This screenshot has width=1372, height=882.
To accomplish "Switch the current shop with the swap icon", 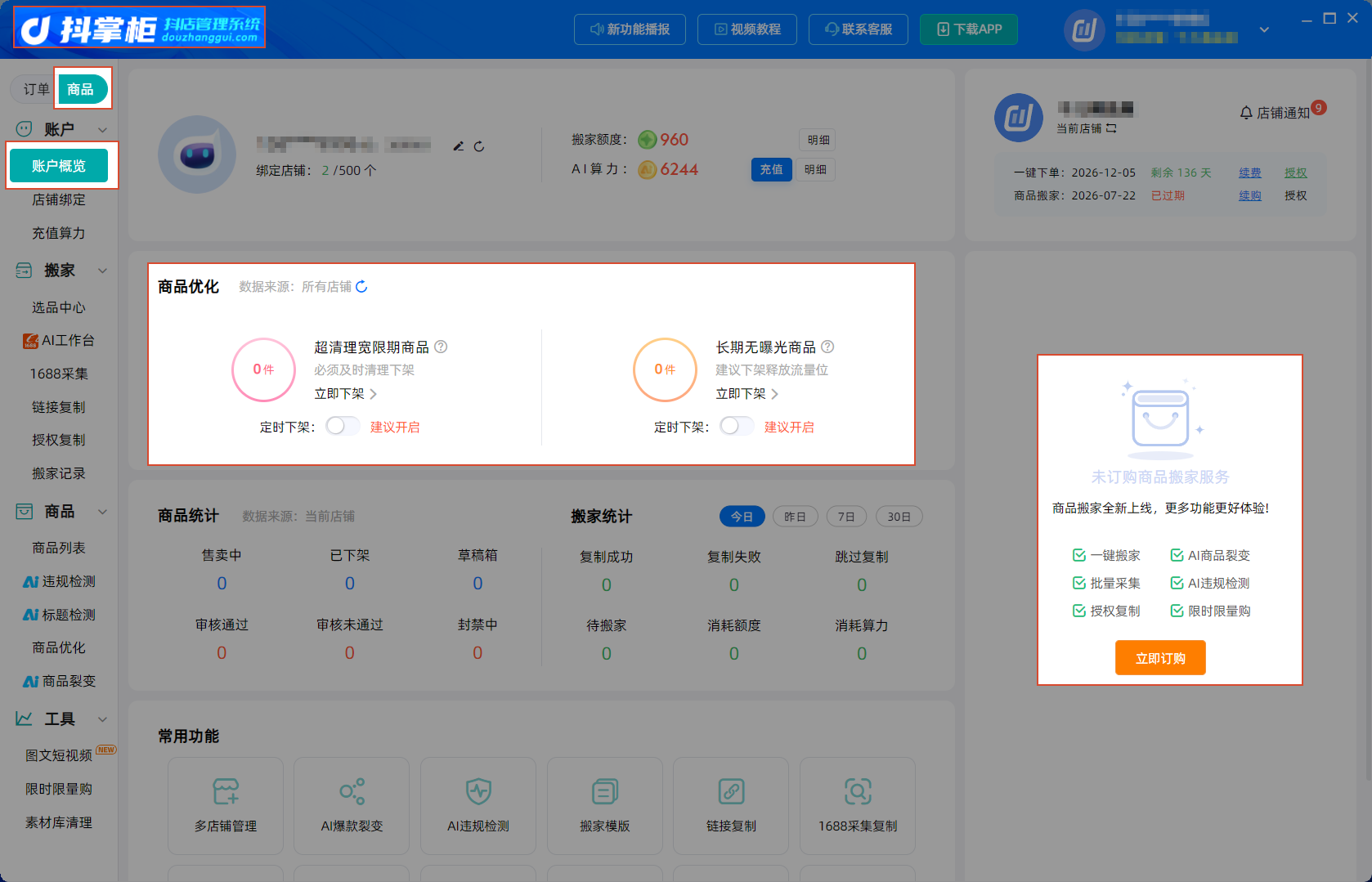I will pos(1111,128).
